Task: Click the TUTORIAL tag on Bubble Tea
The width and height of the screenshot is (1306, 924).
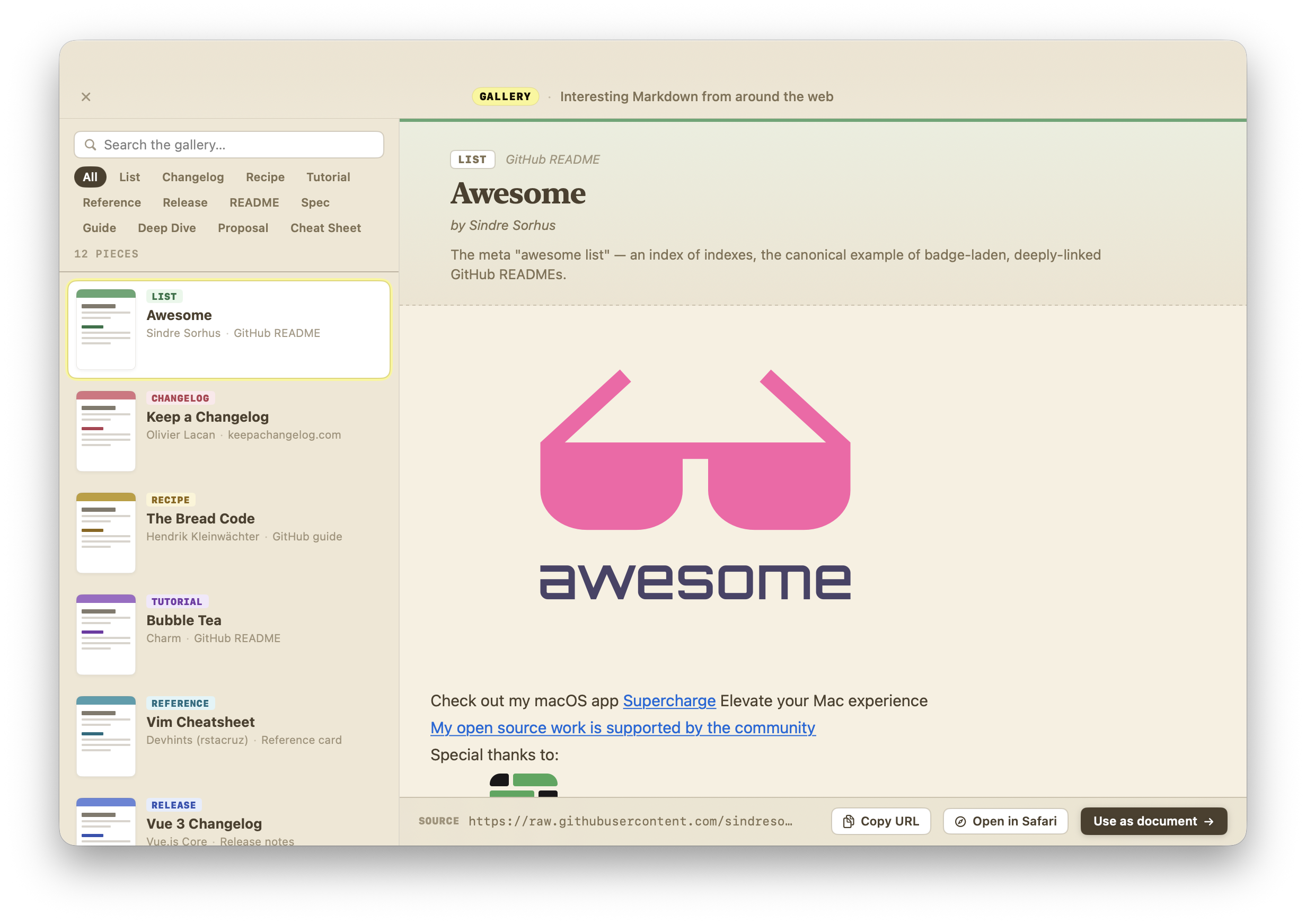Action: [x=177, y=602]
